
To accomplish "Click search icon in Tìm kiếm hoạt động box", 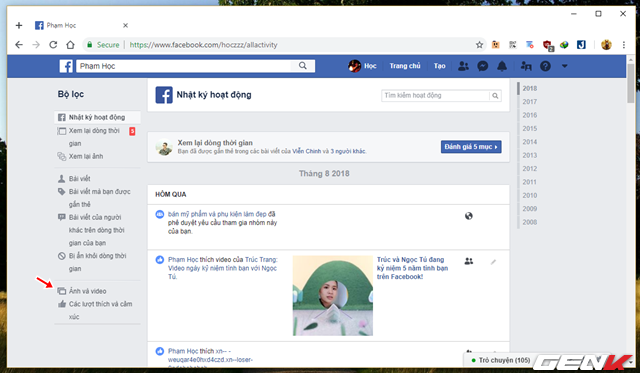I will (x=495, y=95).
